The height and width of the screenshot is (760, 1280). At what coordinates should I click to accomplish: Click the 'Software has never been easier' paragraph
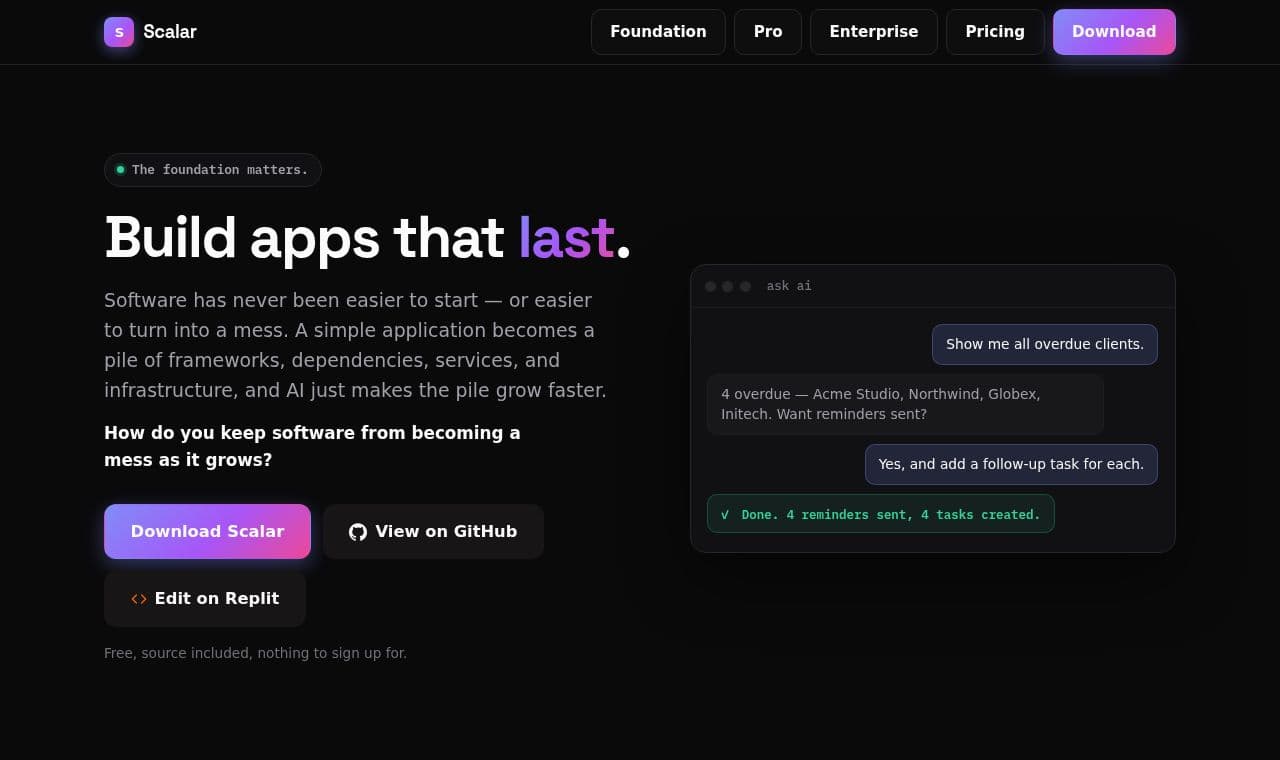(x=355, y=345)
